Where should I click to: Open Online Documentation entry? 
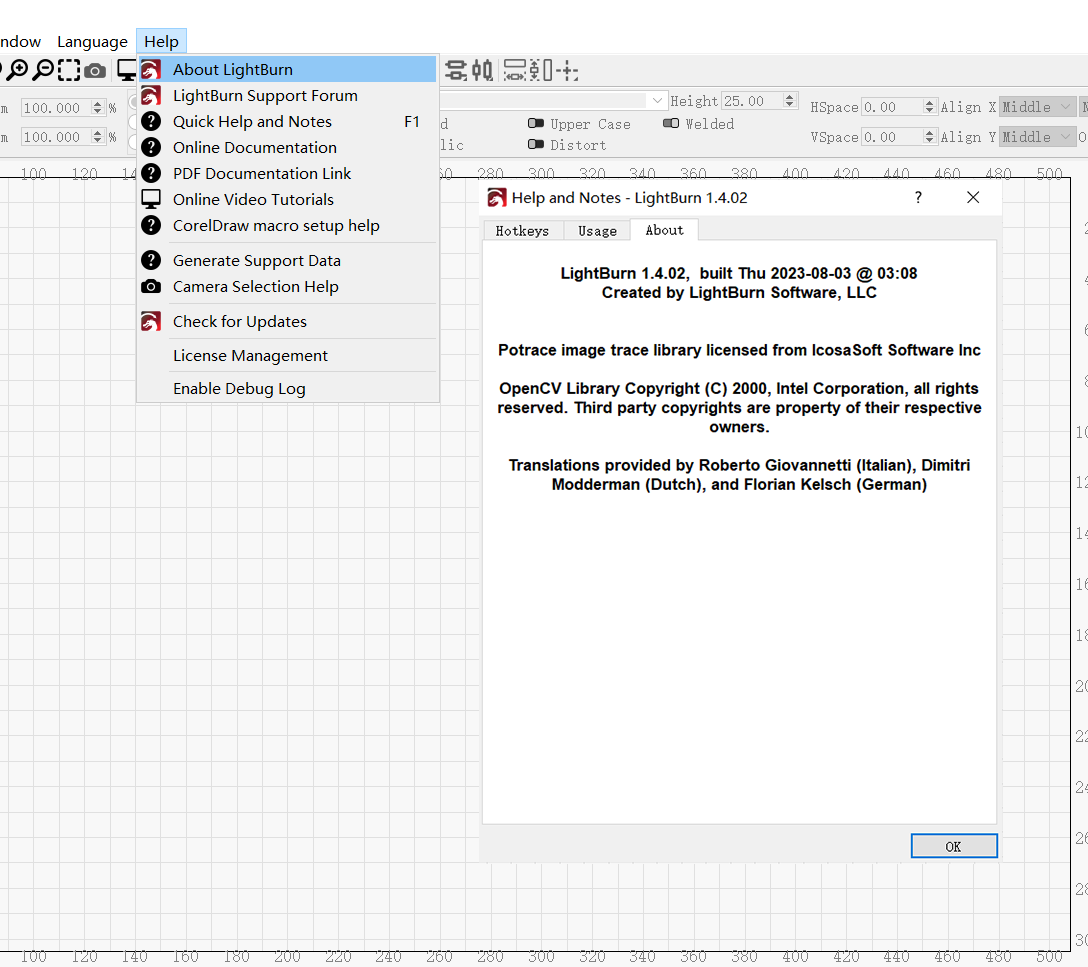tap(287, 148)
